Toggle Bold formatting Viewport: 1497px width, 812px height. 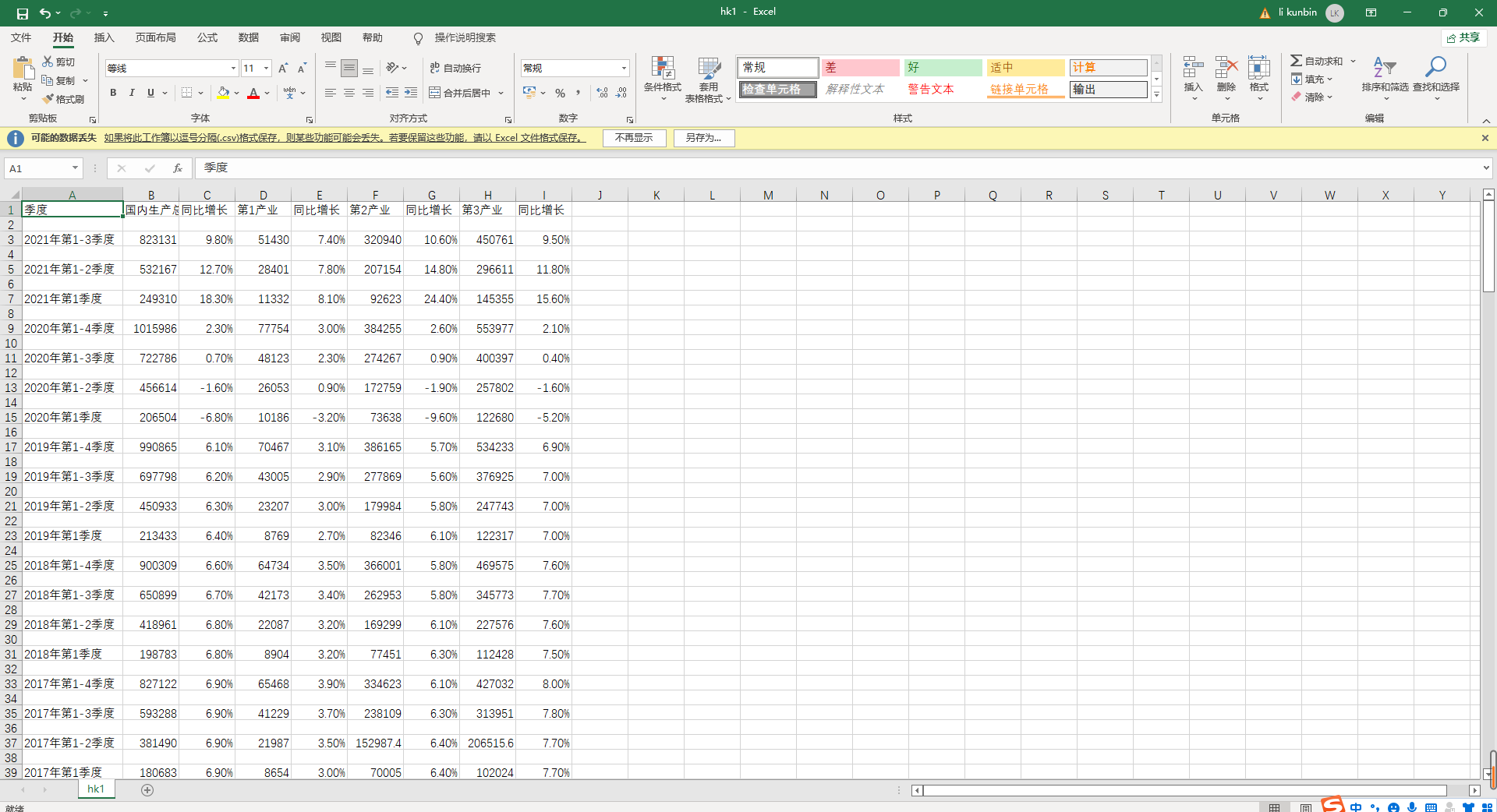[113, 93]
